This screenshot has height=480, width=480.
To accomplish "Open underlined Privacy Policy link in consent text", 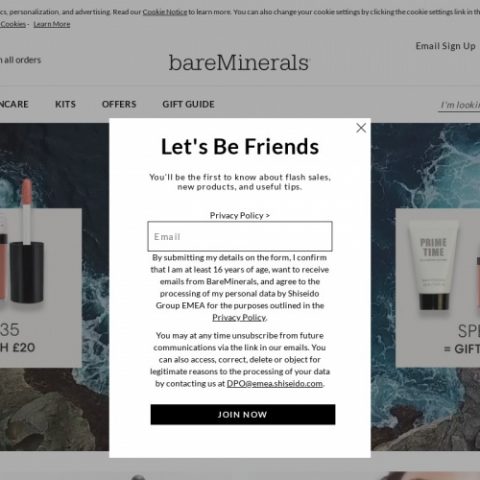I will point(239,317).
